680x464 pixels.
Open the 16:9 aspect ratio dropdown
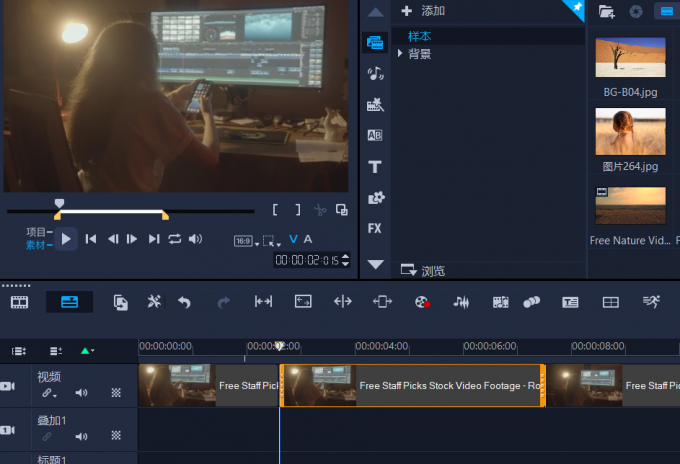pos(246,241)
